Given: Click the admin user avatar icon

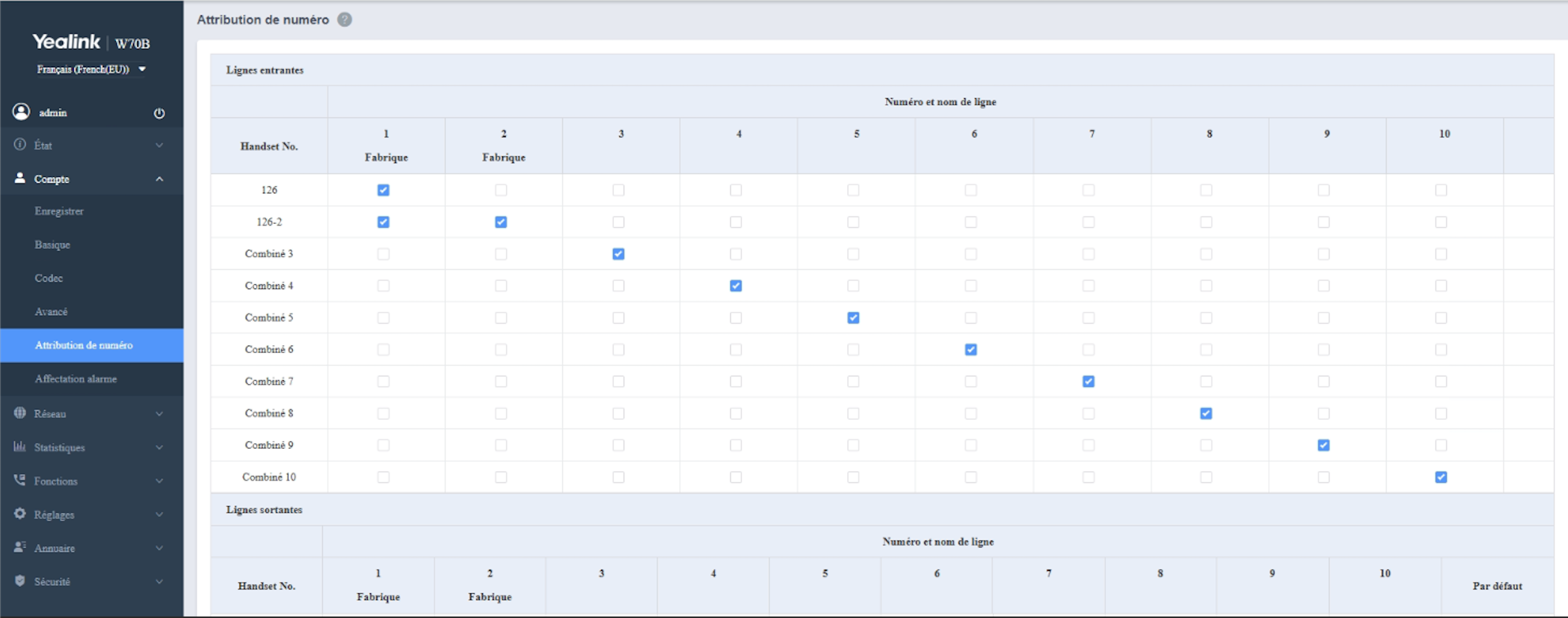Looking at the screenshot, I should click(21, 112).
